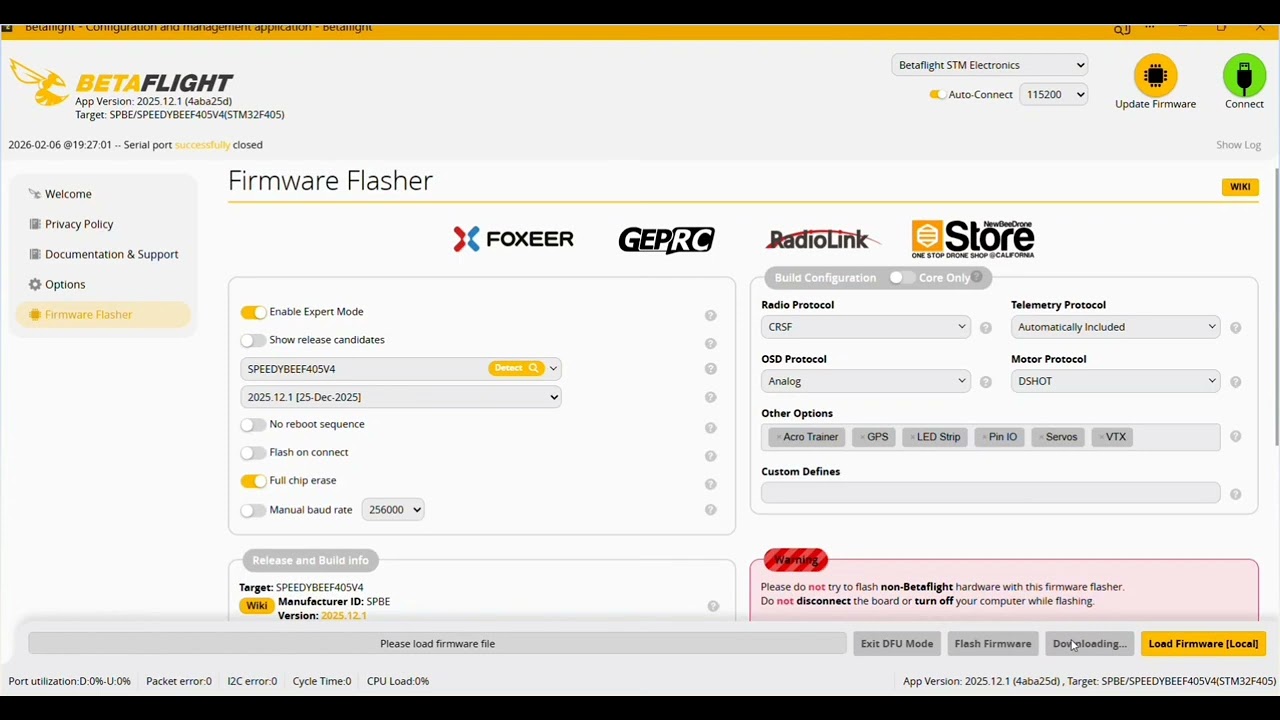Open the Motor Protocol DSHOT dropdown
This screenshot has width=1280, height=720.
pyautogui.click(x=1115, y=381)
